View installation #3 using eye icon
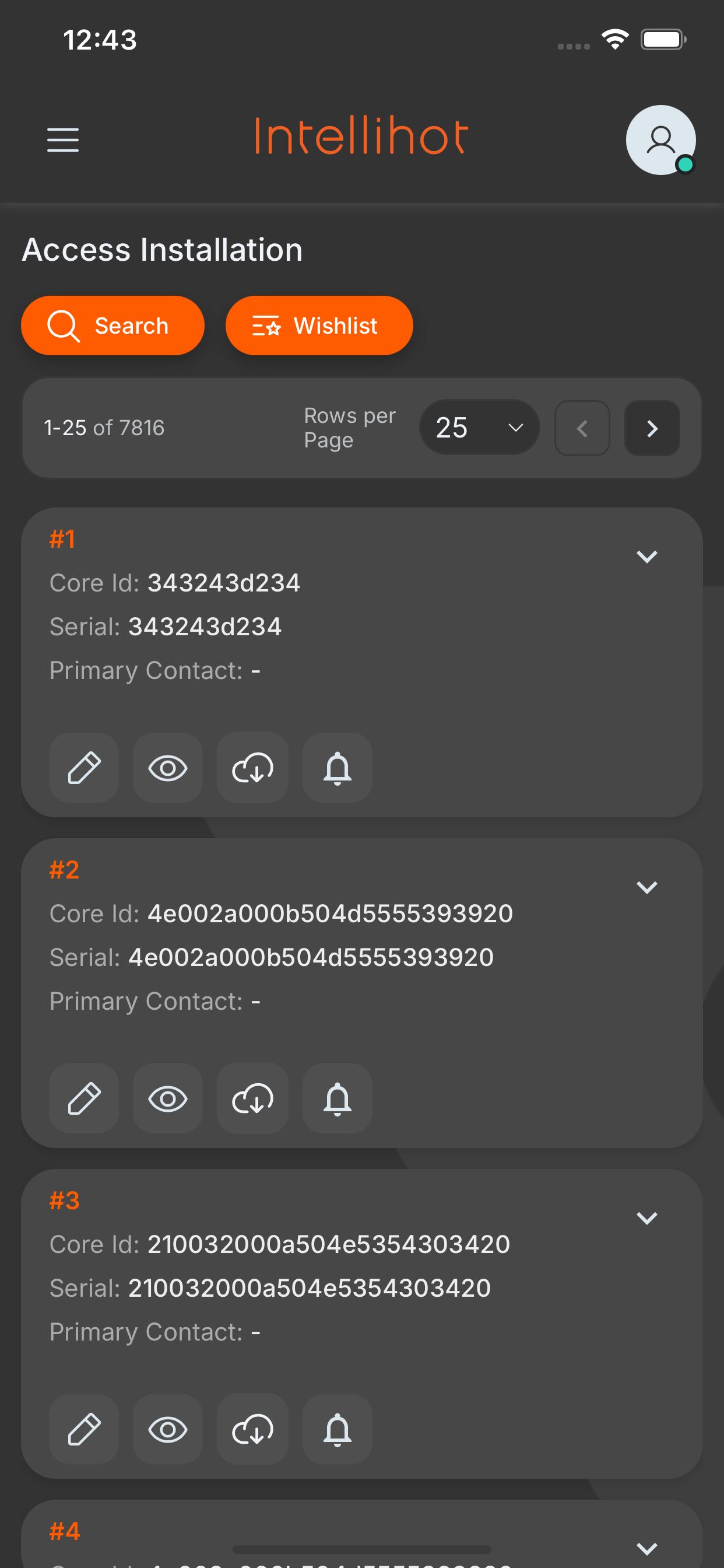The height and width of the screenshot is (1568, 724). (x=168, y=1429)
